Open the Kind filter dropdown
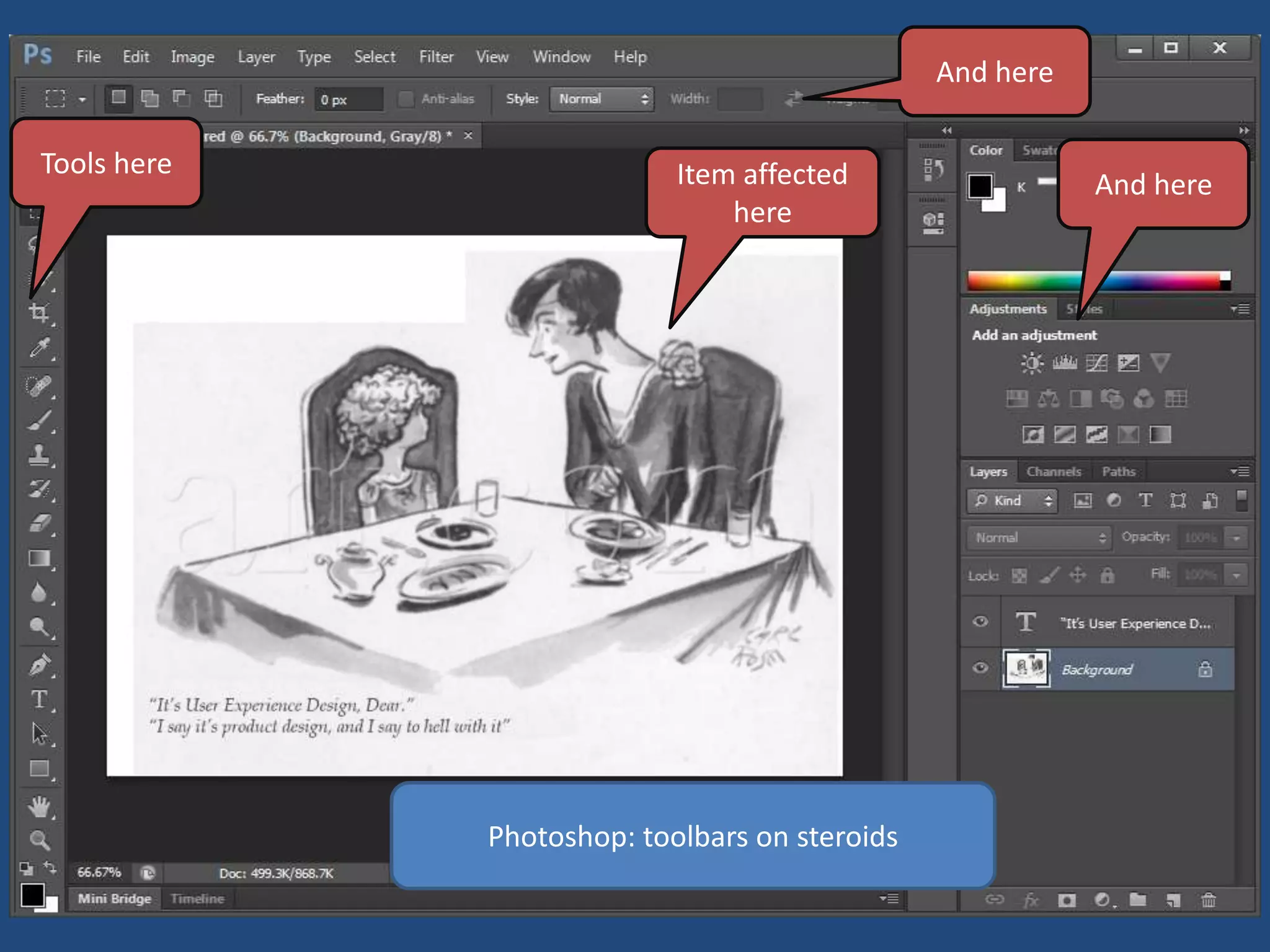Viewport: 1270px width, 952px height. 1012,501
